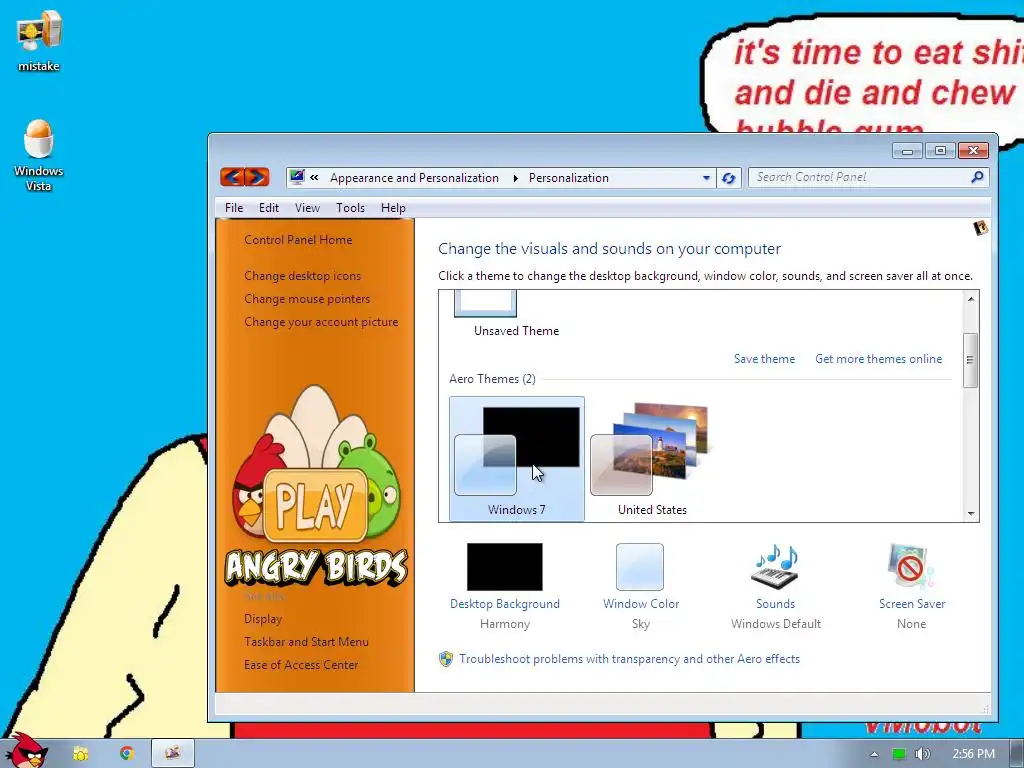Show hidden tray icons arrow
This screenshot has width=1024, height=768.
pos(874,754)
